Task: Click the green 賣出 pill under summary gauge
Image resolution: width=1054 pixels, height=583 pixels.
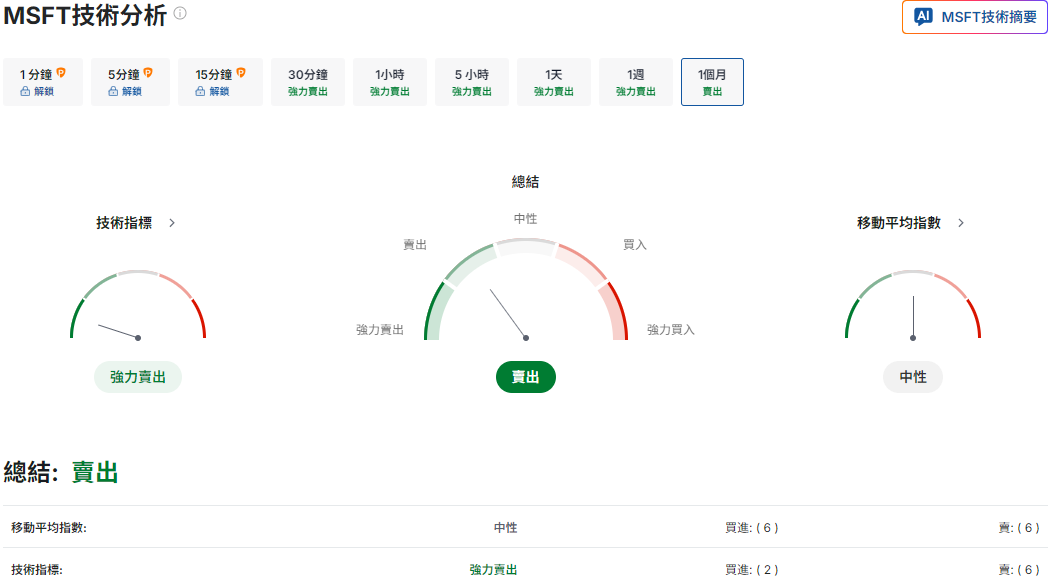Action: [x=526, y=377]
